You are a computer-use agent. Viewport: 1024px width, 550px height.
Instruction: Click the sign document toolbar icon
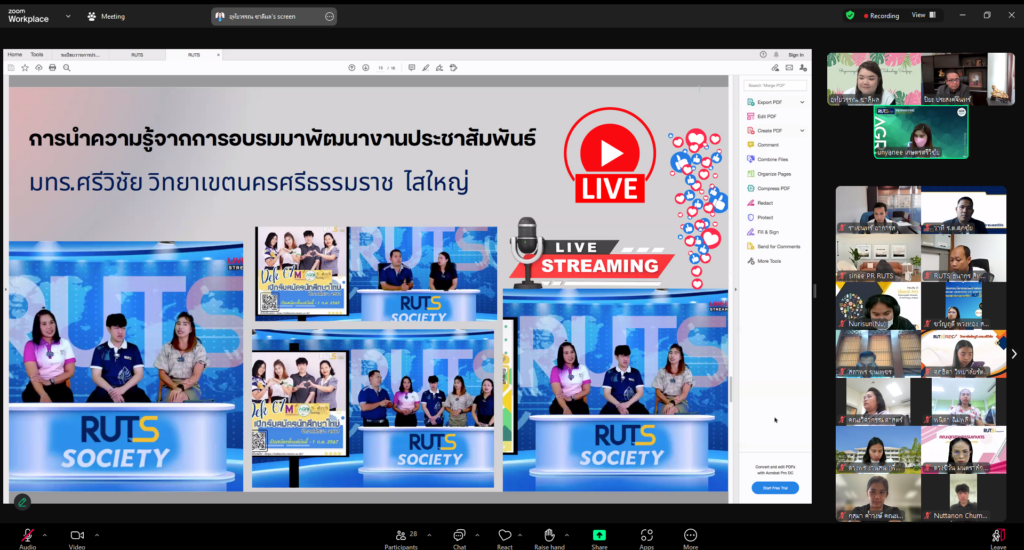(x=440, y=68)
